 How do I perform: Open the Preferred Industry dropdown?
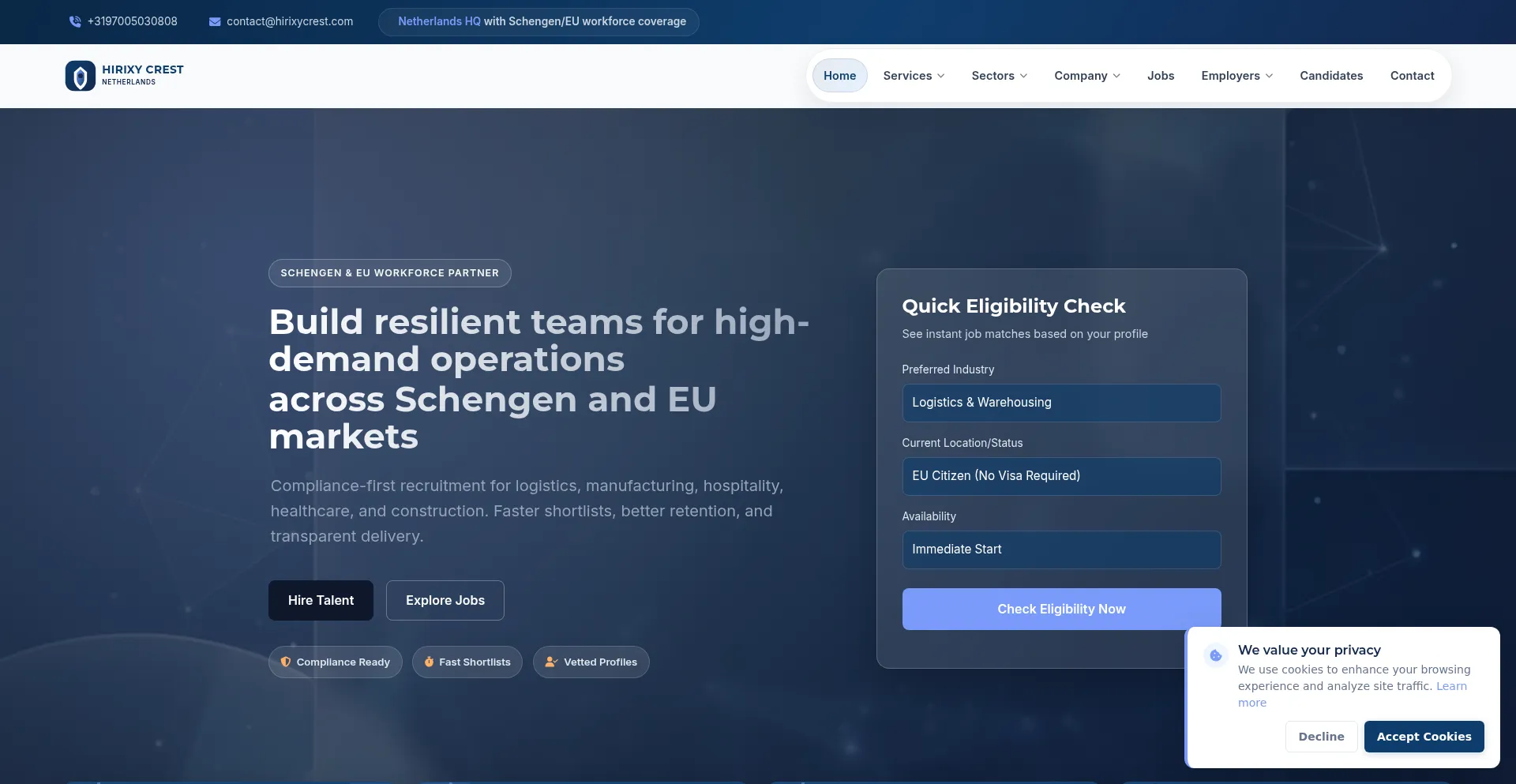click(x=1061, y=403)
